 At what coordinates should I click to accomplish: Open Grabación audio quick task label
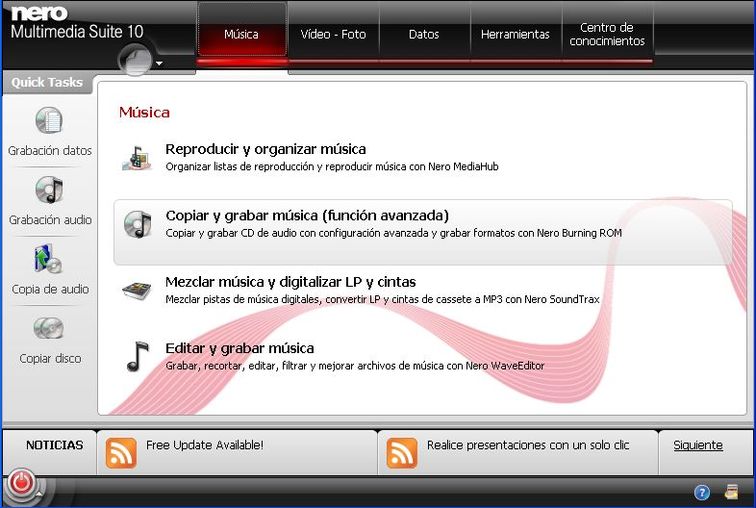tap(50, 220)
